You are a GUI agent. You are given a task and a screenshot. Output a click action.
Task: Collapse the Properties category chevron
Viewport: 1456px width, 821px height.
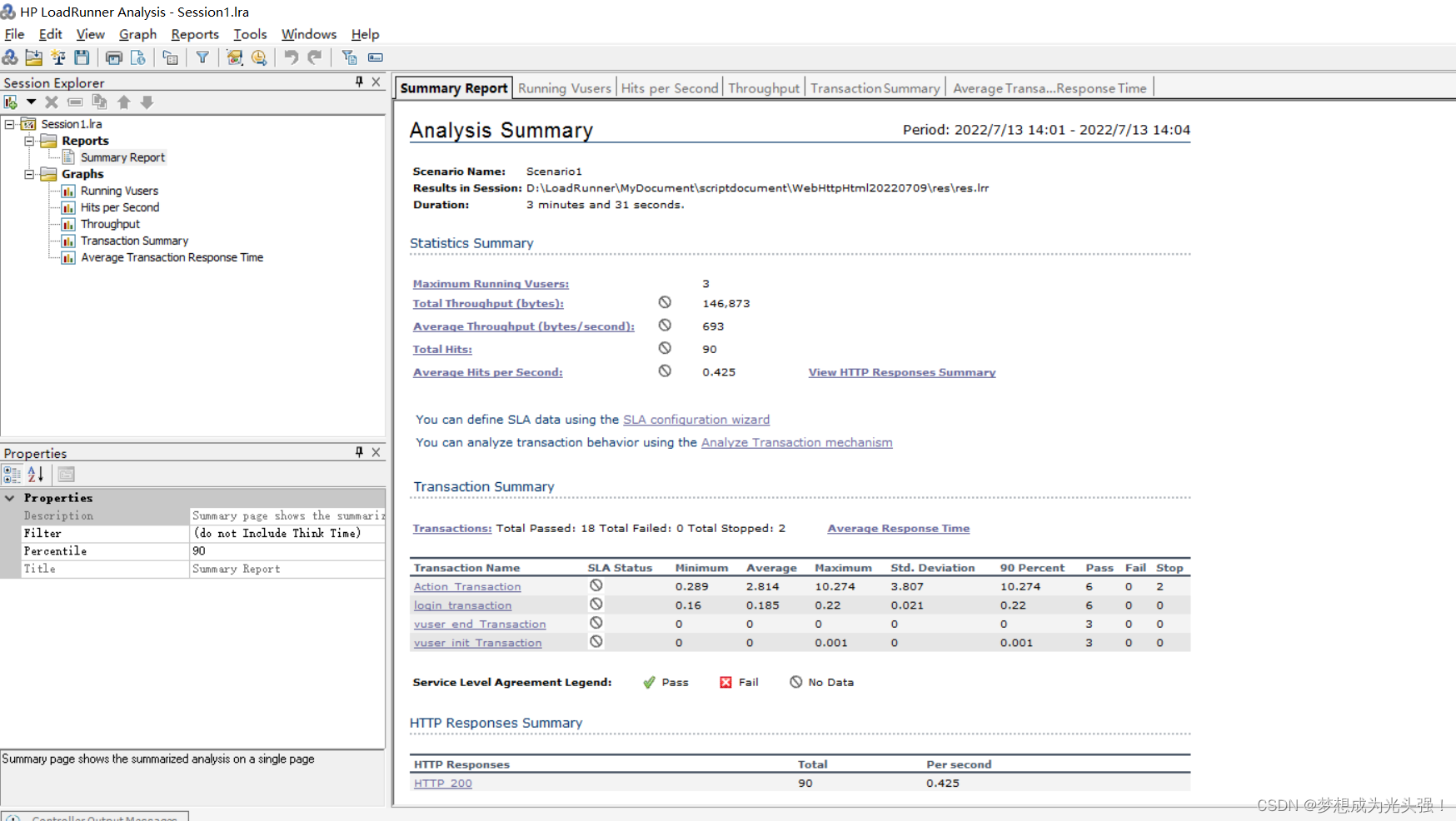point(10,498)
